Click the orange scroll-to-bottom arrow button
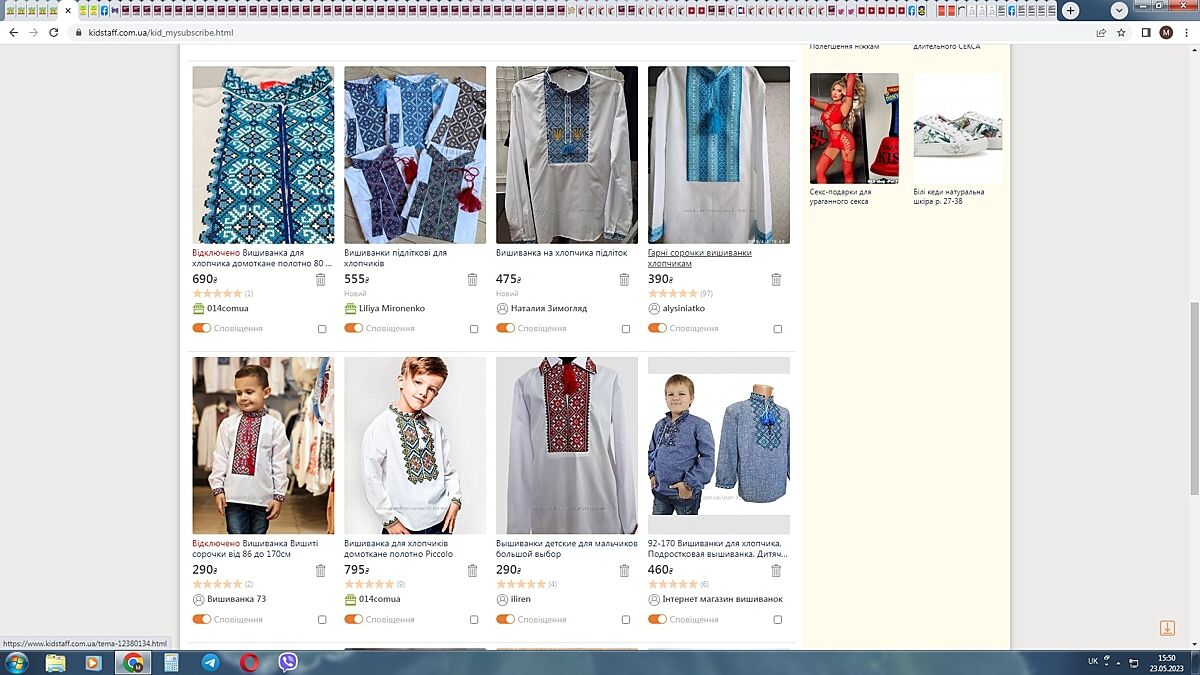This screenshot has width=1200, height=675. coord(1167,628)
